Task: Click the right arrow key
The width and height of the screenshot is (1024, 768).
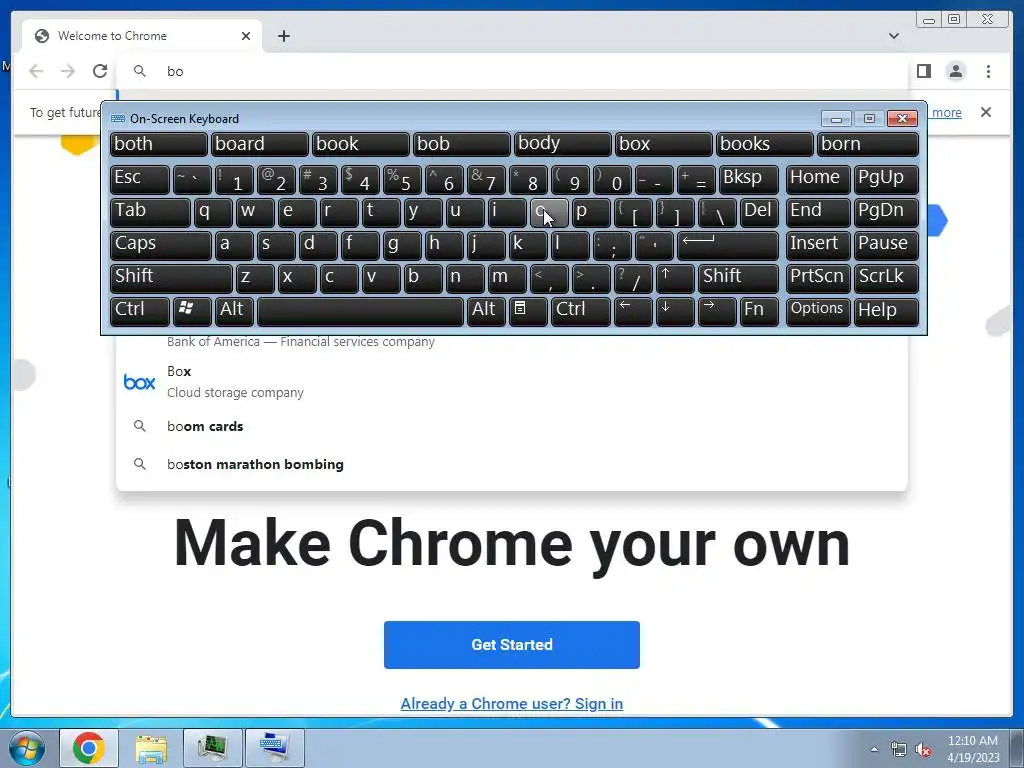Action: [x=717, y=312]
